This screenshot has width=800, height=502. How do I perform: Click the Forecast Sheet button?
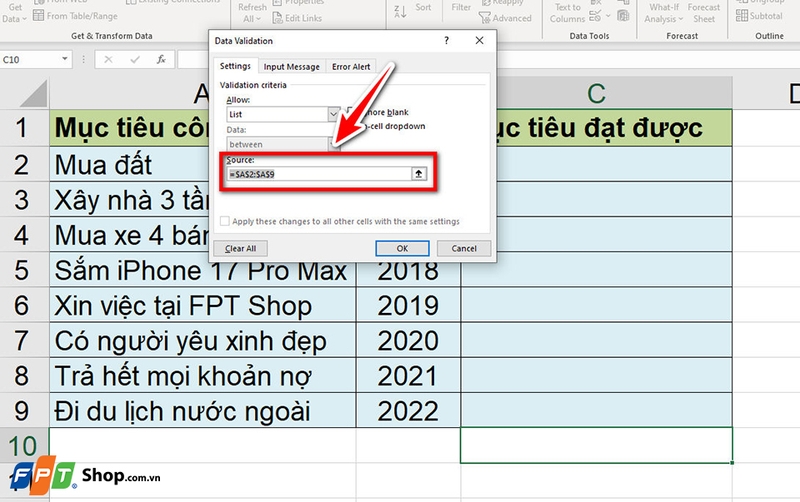[704, 13]
